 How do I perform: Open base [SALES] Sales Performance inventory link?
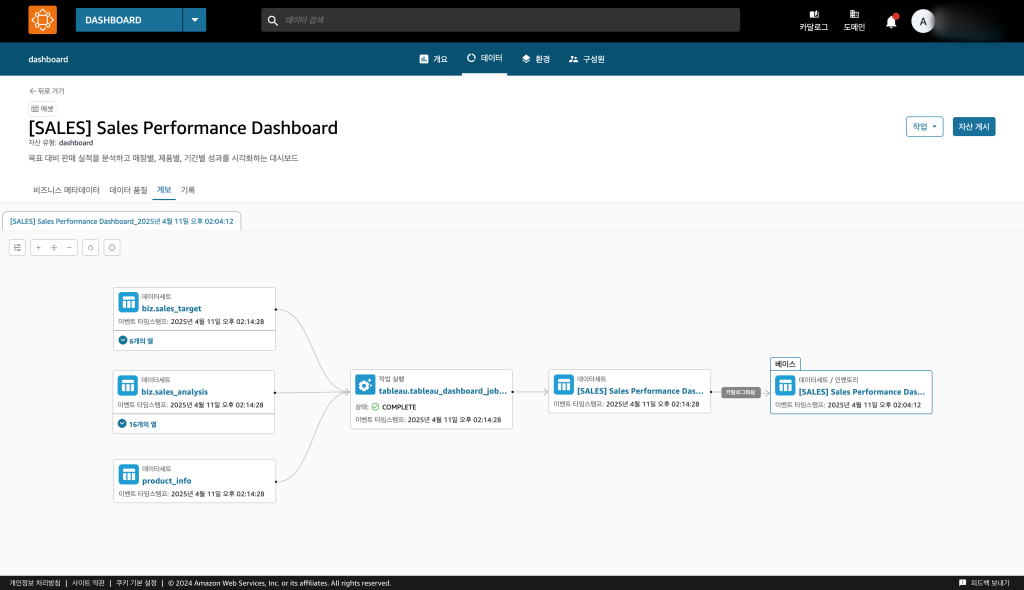tap(861, 392)
